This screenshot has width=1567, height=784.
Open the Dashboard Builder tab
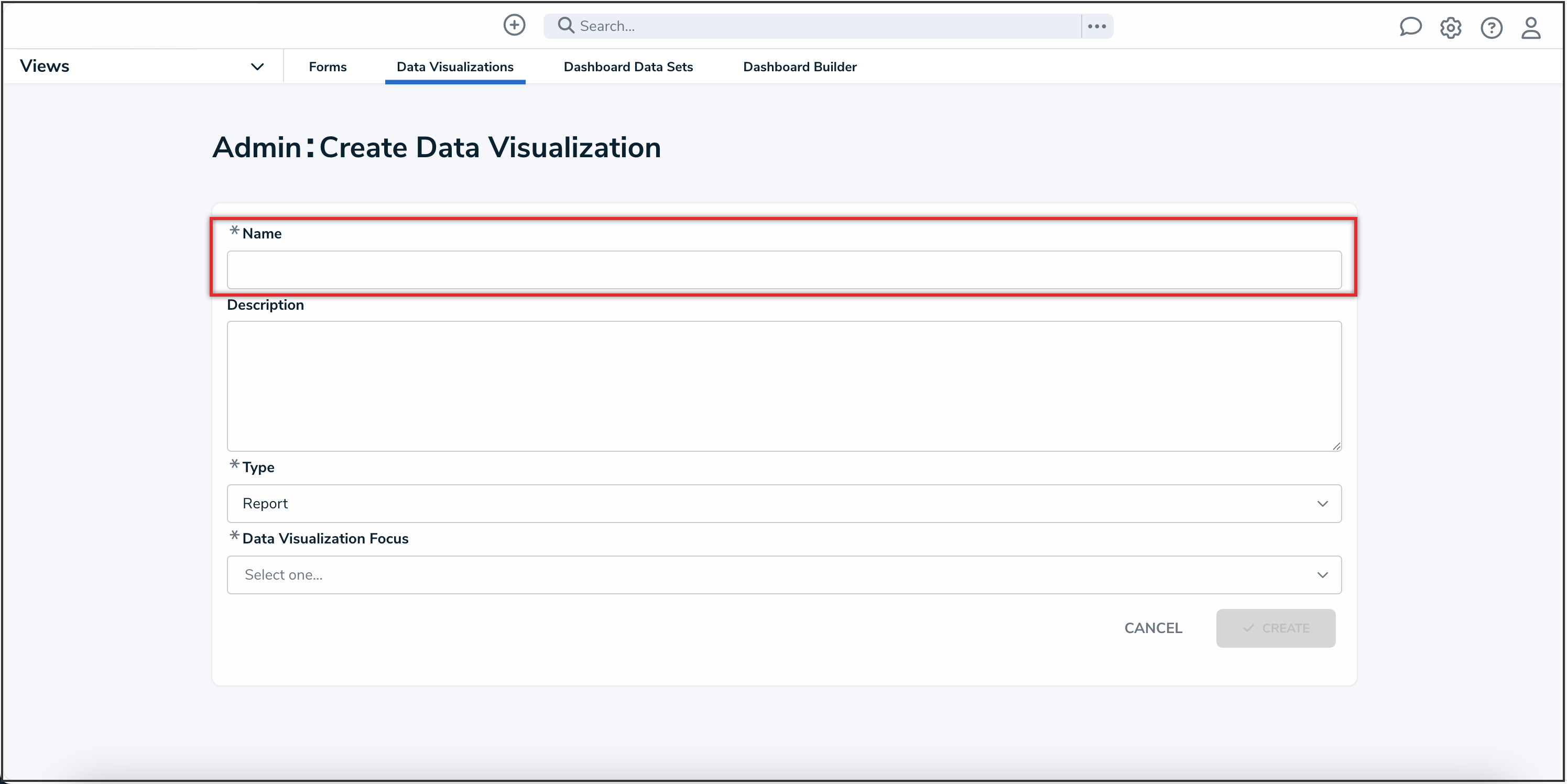pyautogui.click(x=799, y=67)
